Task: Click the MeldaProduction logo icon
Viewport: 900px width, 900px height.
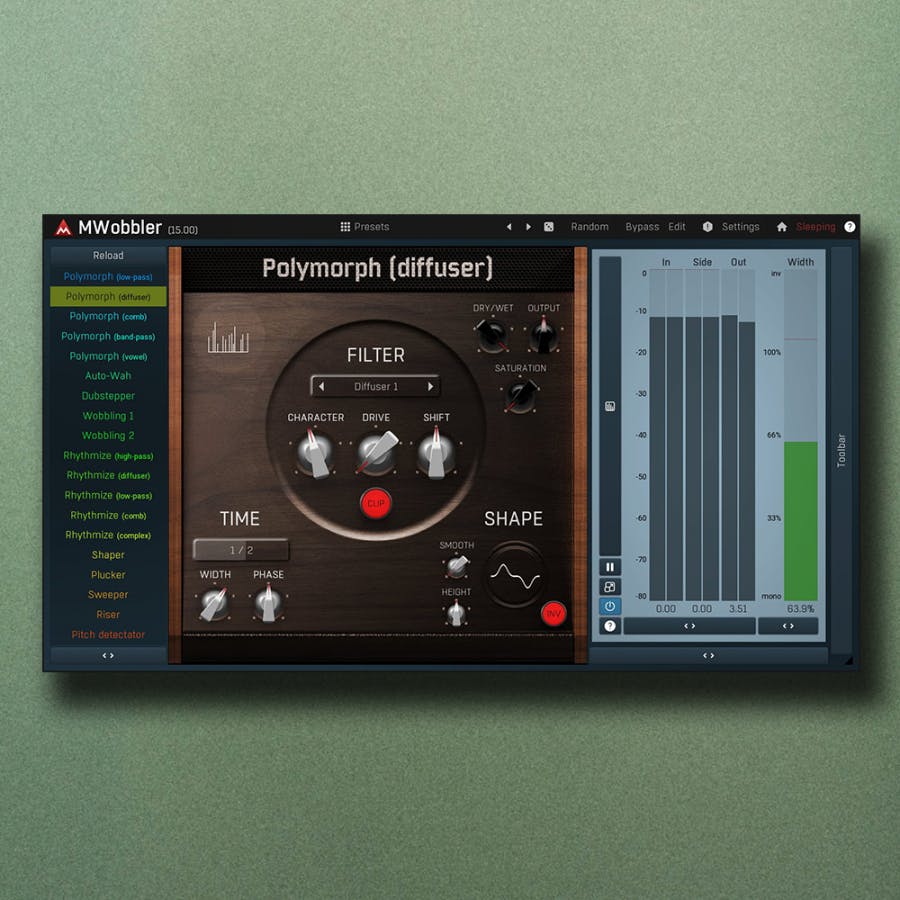Action: (x=63, y=227)
